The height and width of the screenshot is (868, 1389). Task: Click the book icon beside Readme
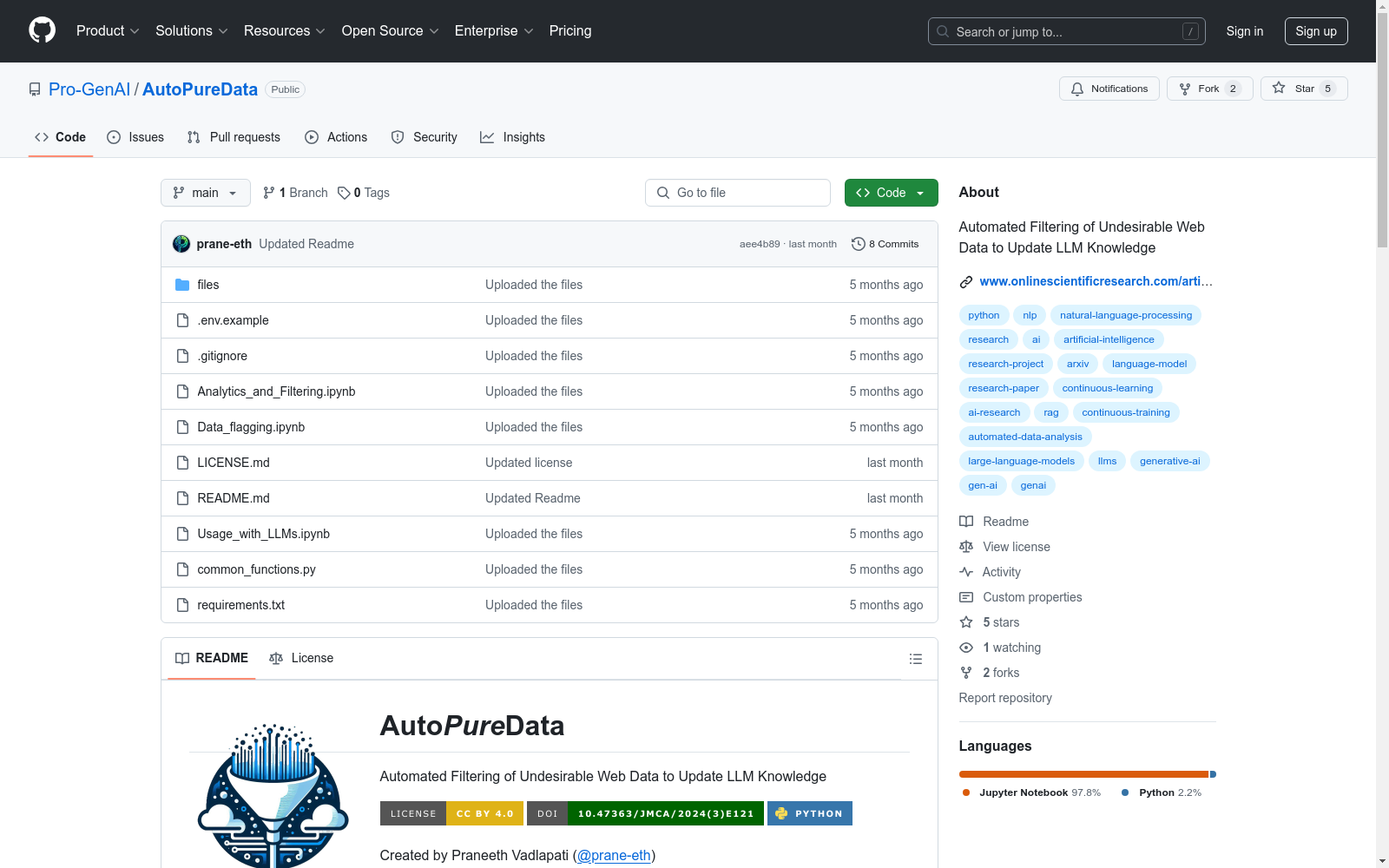tap(966, 522)
